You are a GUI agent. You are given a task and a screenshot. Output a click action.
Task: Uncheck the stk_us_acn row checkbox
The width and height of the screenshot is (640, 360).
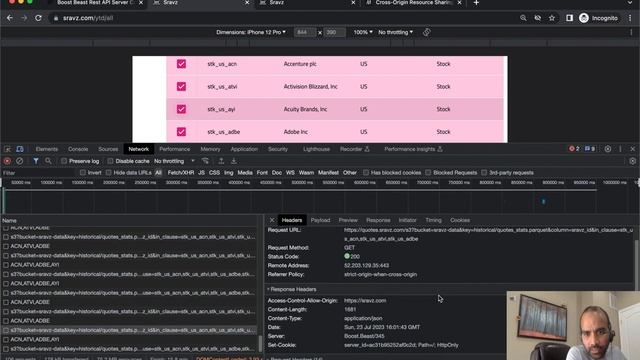coord(181,64)
